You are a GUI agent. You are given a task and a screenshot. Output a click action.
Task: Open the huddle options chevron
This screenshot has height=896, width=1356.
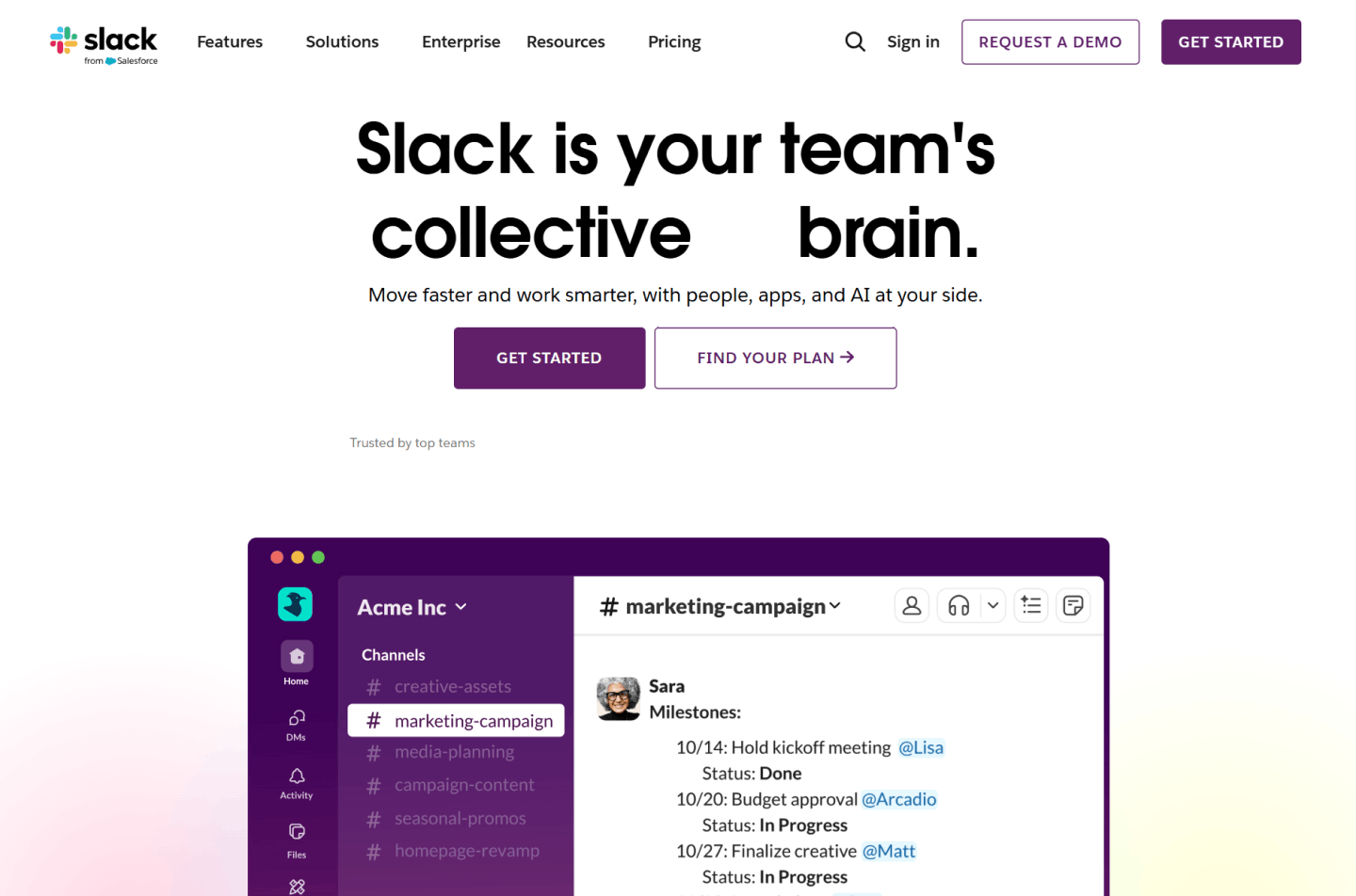coord(992,605)
